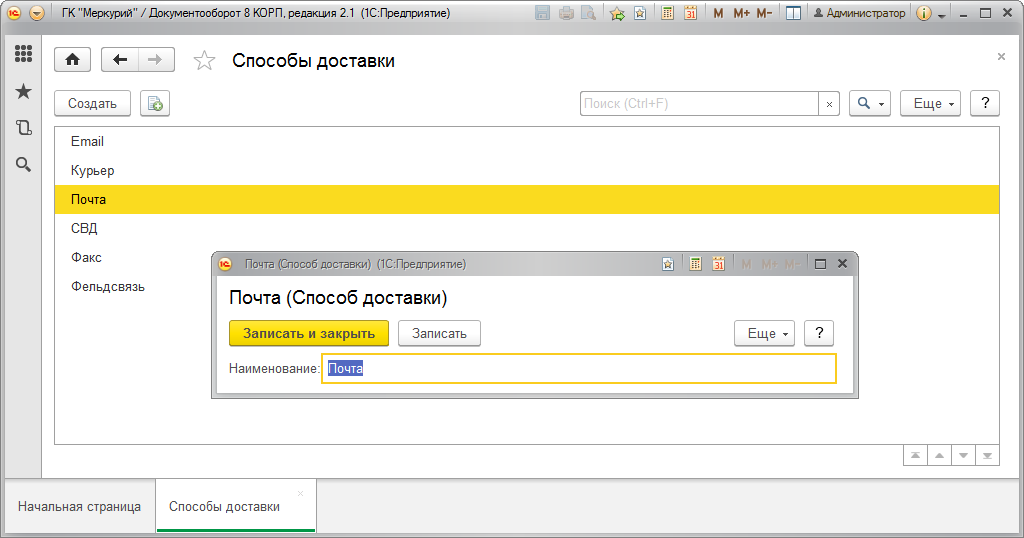Click Записать и закрыть button
1024x538 pixels.
309,333
